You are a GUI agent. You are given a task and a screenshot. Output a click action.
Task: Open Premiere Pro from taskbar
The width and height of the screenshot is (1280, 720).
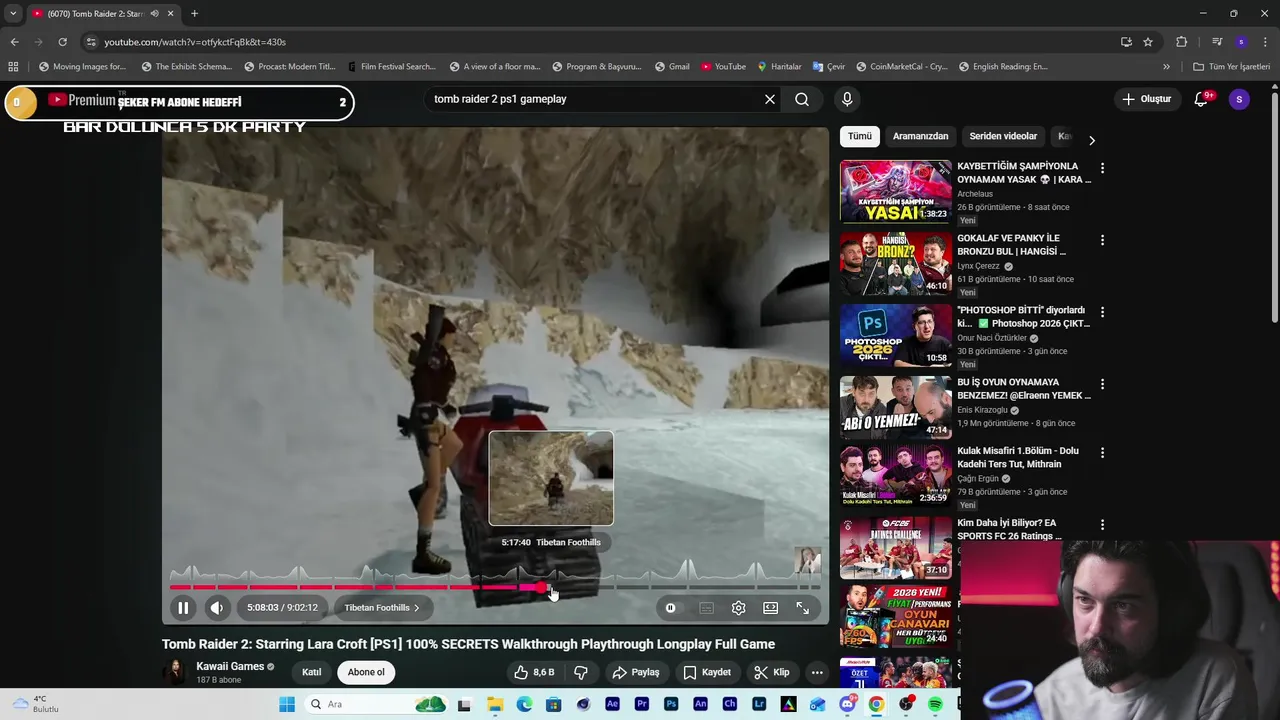tap(642, 704)
